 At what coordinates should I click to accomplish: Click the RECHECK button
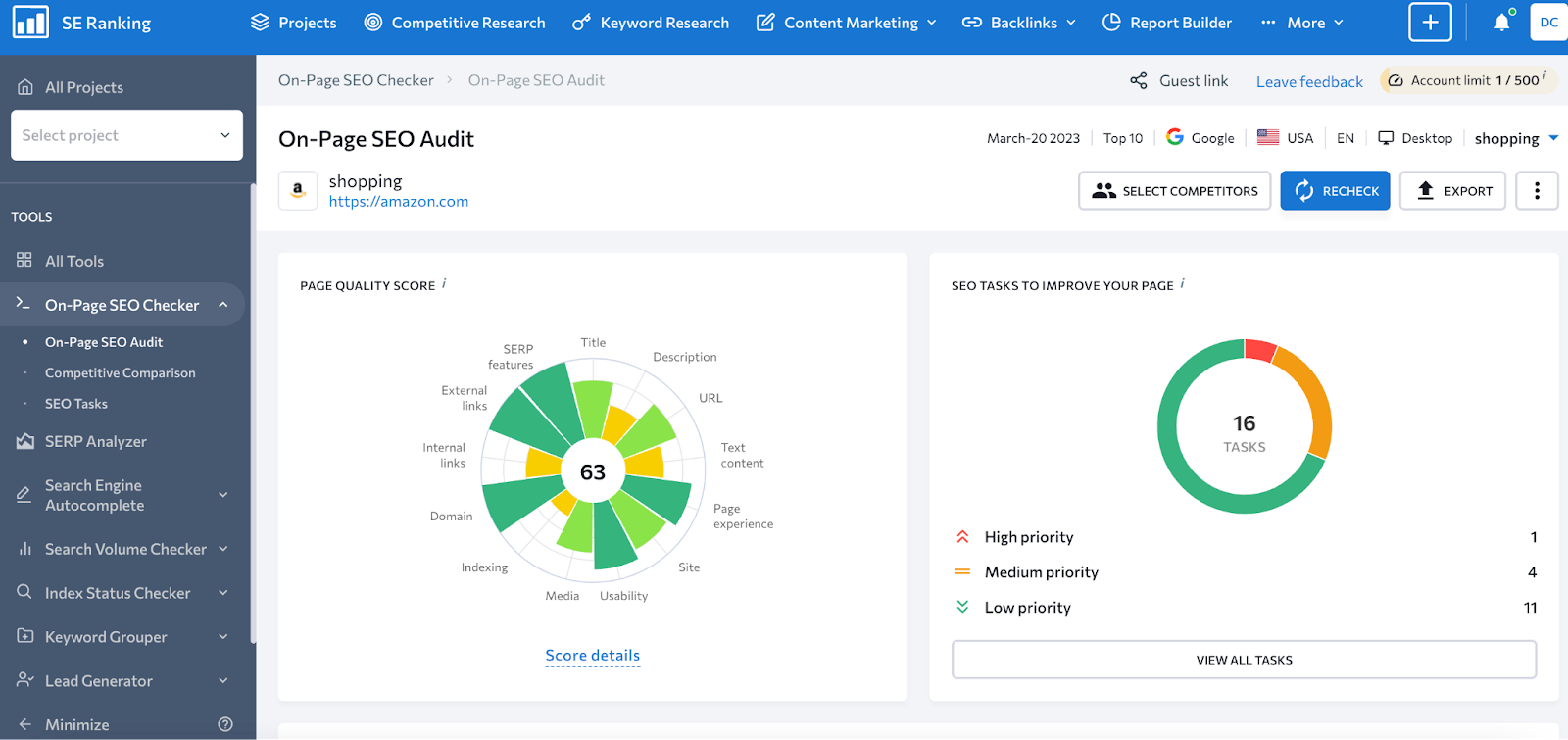tap(1335, 191)
